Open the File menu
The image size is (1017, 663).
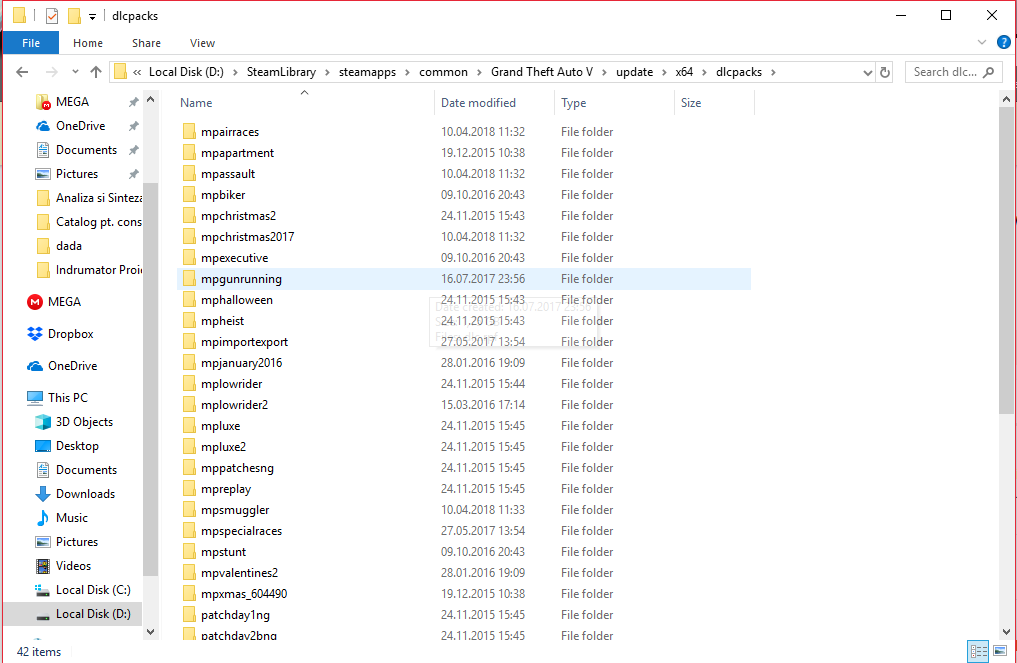[x=30, y=43]
